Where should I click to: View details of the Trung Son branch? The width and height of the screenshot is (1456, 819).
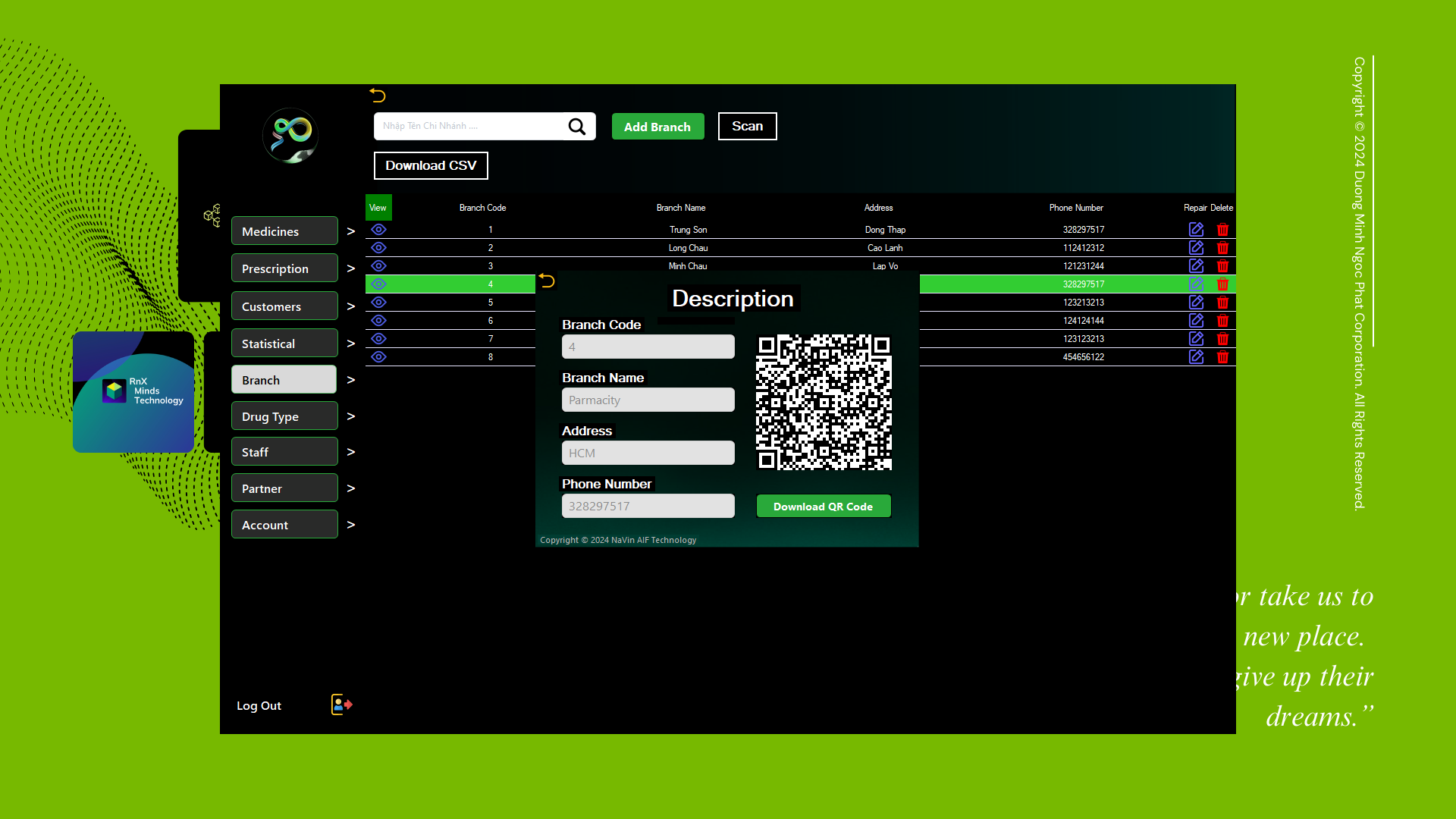pyautogui.click(x=378, y=229)
